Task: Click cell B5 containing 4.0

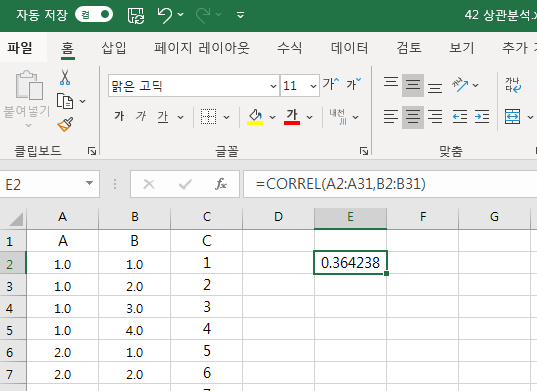Action: 135,330
